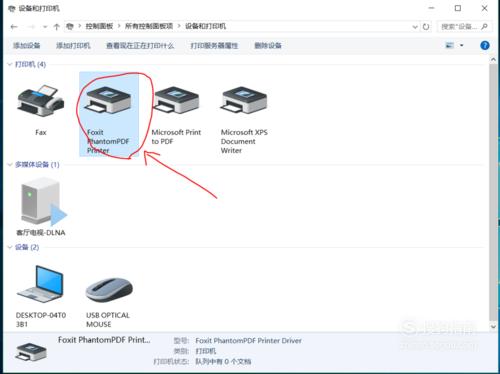This screenshot has width=500, height=374.
Task: Click the 多媒体设备 (1) group heading
Action: (x=37, y=164)
